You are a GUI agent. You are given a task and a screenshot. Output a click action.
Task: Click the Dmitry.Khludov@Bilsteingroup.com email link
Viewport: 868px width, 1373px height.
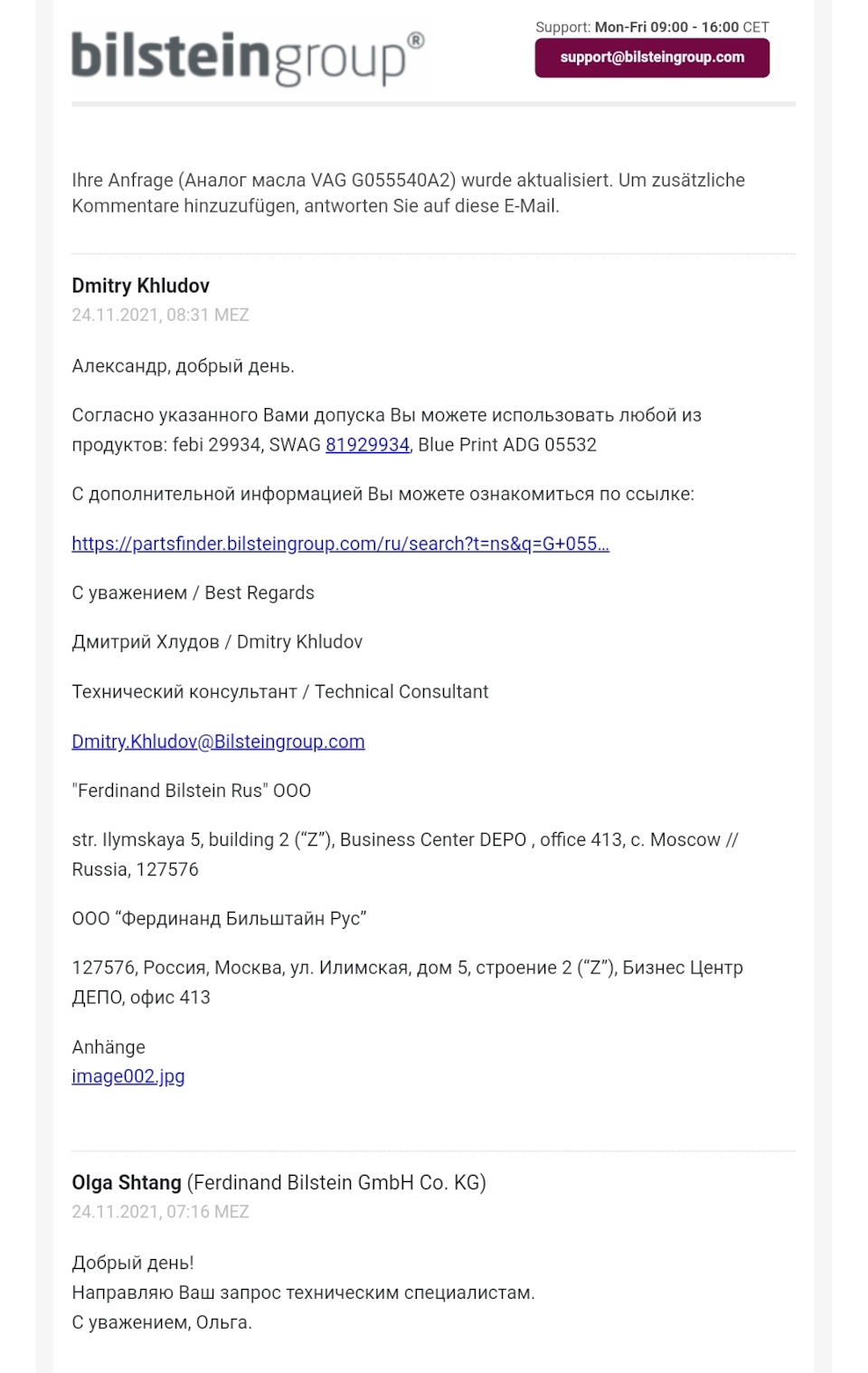[218, 742]
